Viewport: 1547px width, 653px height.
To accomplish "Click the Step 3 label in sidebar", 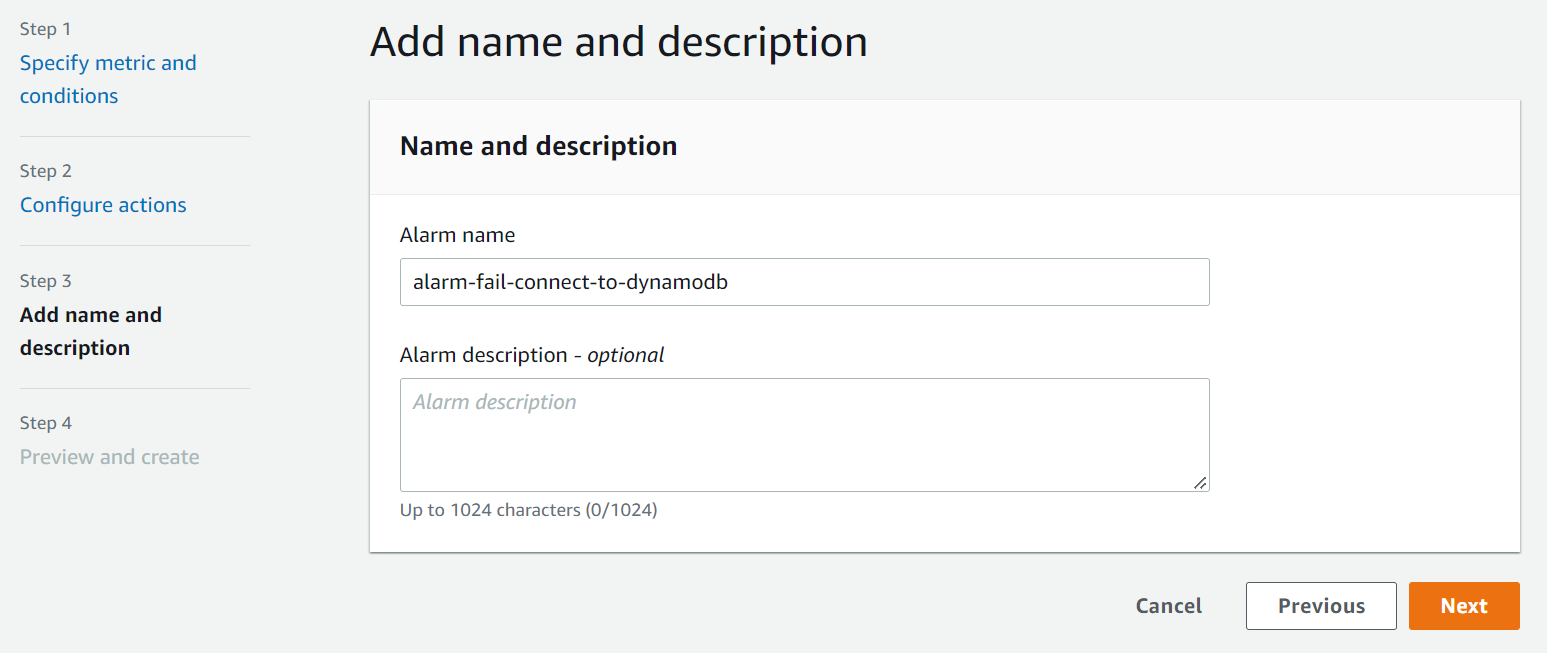I will (46, 281).
